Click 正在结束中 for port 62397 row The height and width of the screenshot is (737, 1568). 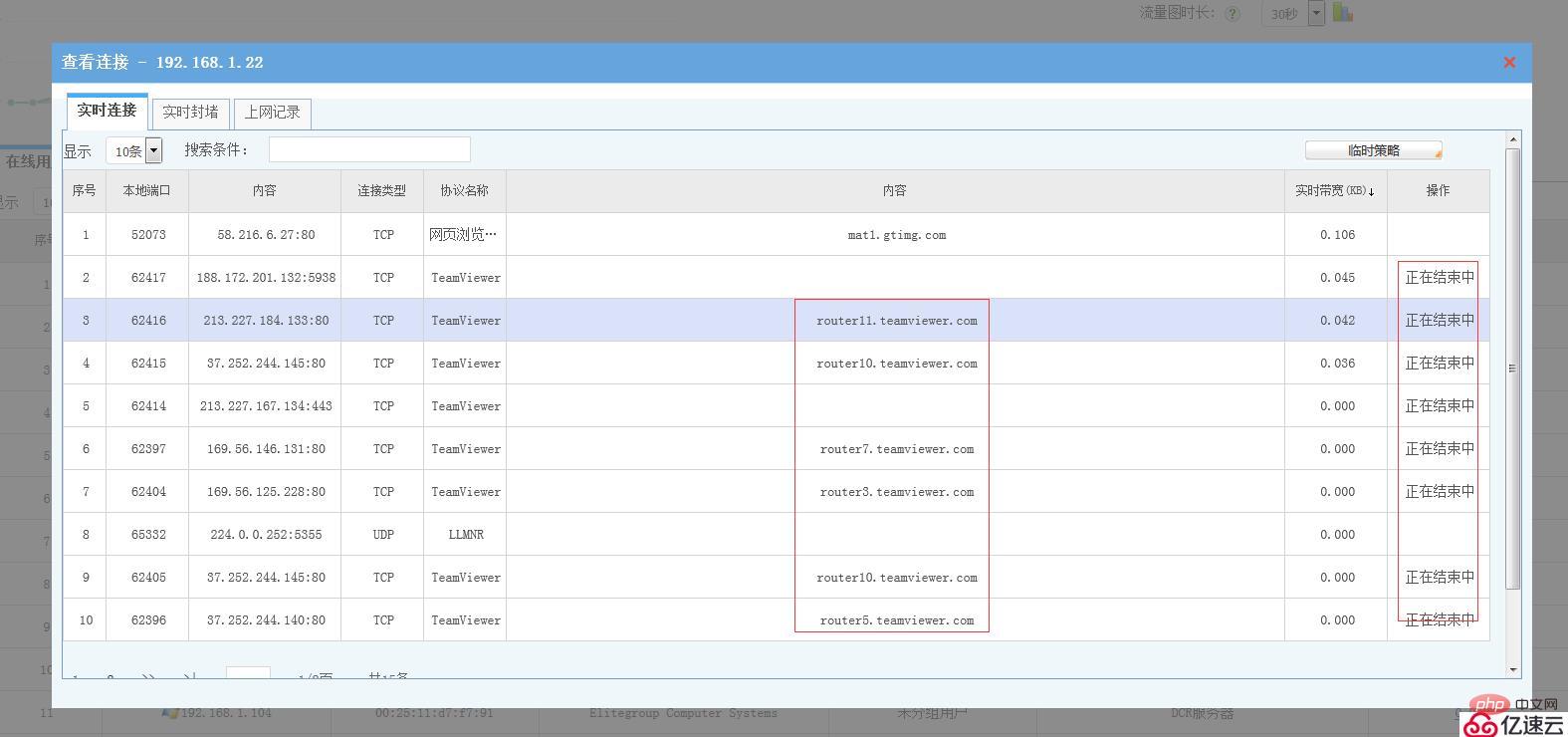[x=1440, y=449]
